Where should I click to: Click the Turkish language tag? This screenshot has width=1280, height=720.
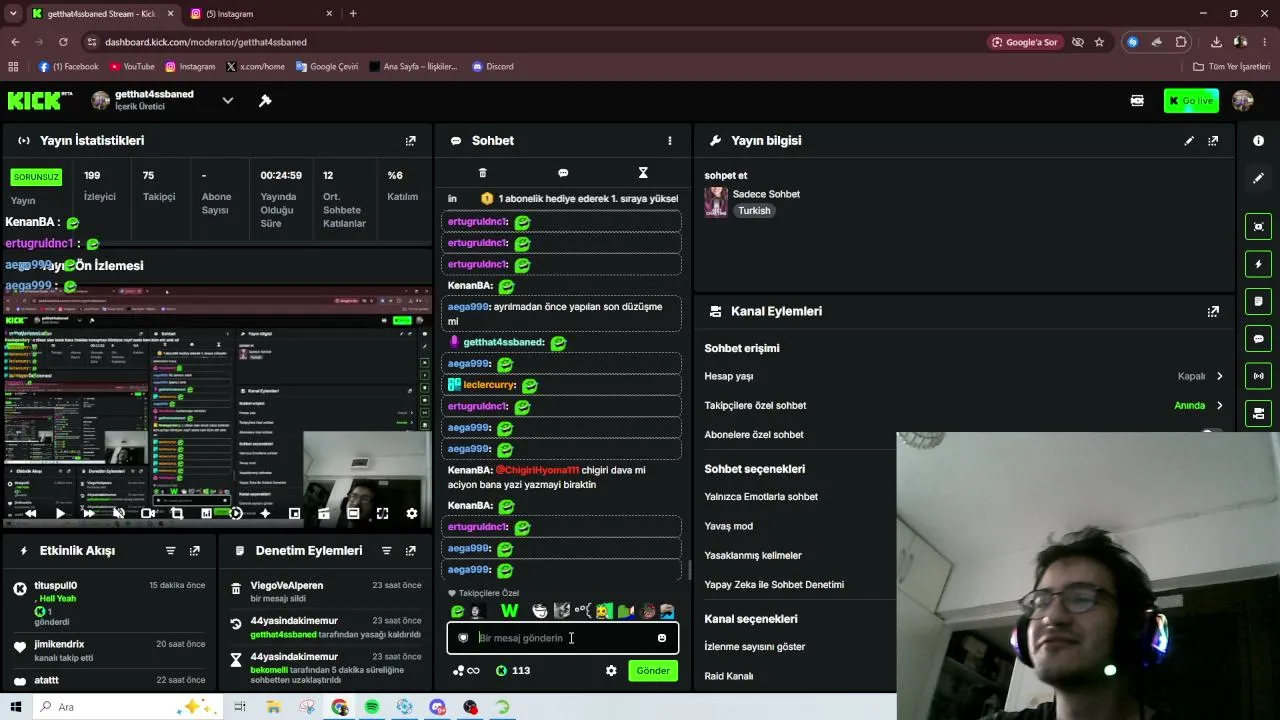pos(755,211)
